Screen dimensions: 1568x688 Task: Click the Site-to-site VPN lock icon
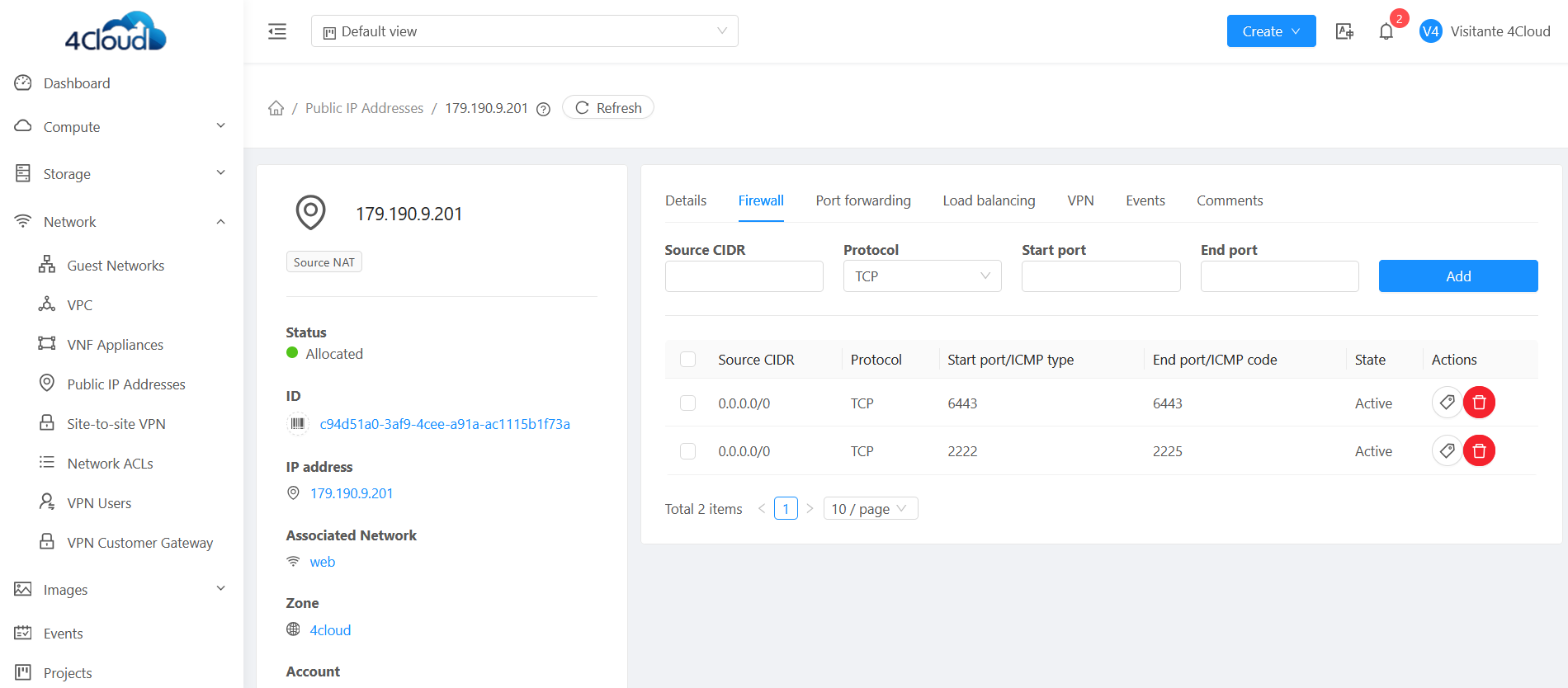[x=47, y=423]
